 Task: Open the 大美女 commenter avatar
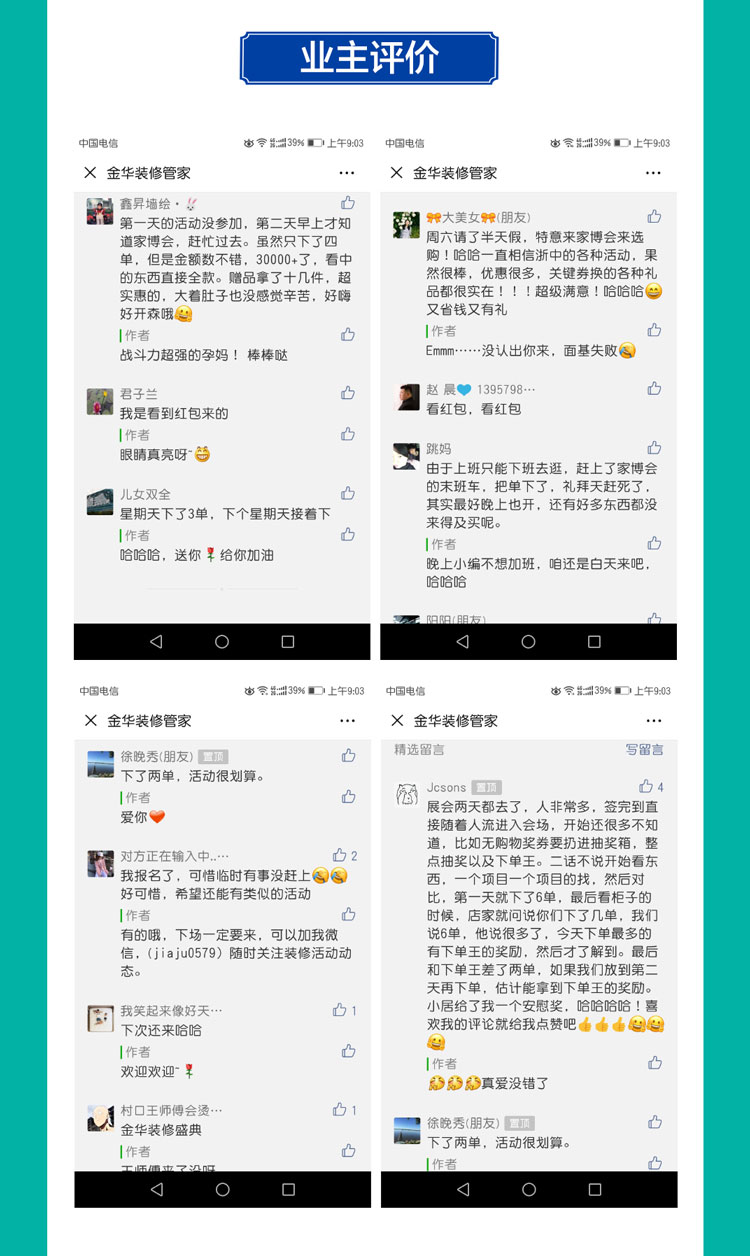pyautogui.click(x=406, y=224)
